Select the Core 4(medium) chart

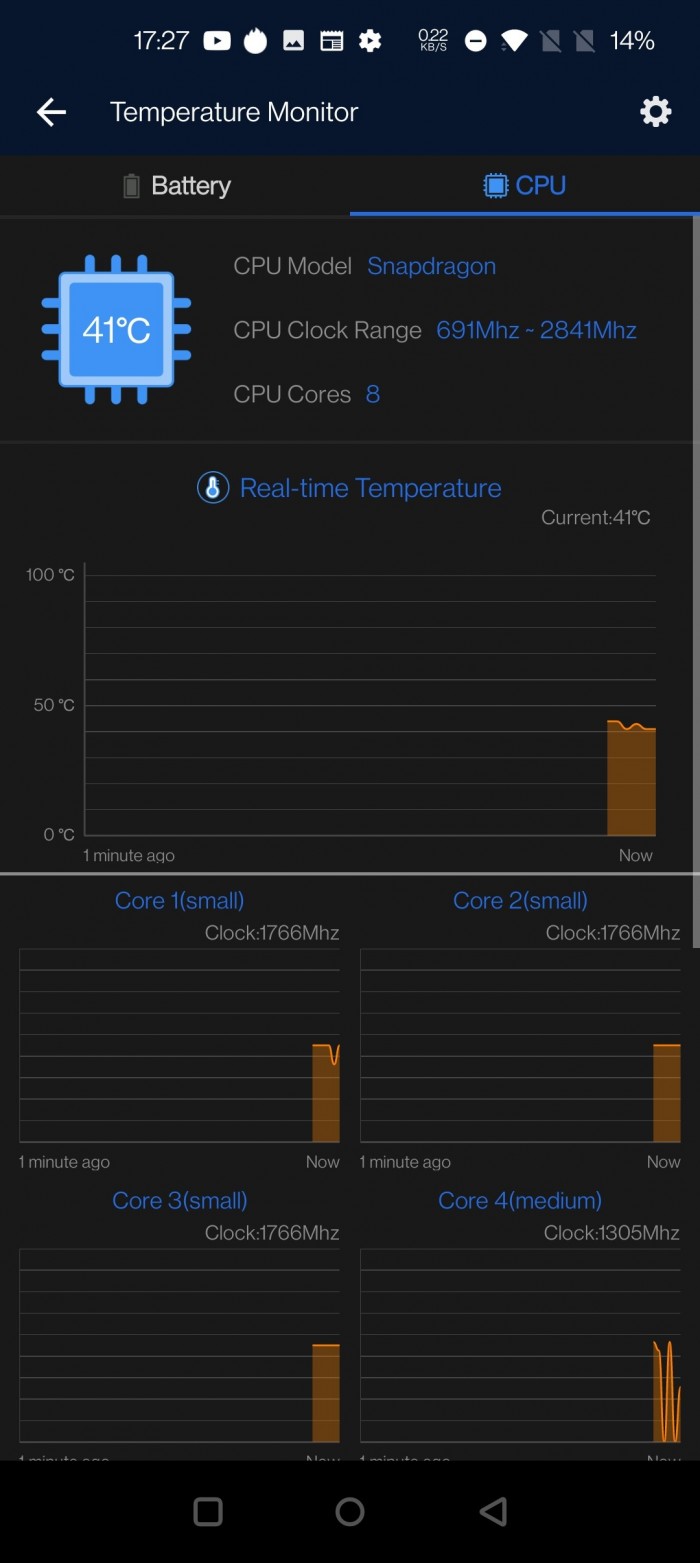coord(520,1345)
